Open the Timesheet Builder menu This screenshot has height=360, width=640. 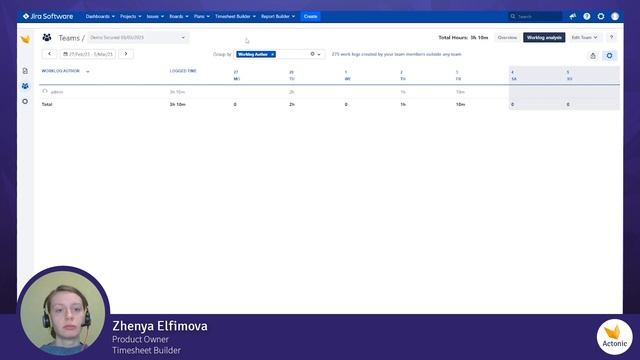pyautogui.click(x=235, y=16)
